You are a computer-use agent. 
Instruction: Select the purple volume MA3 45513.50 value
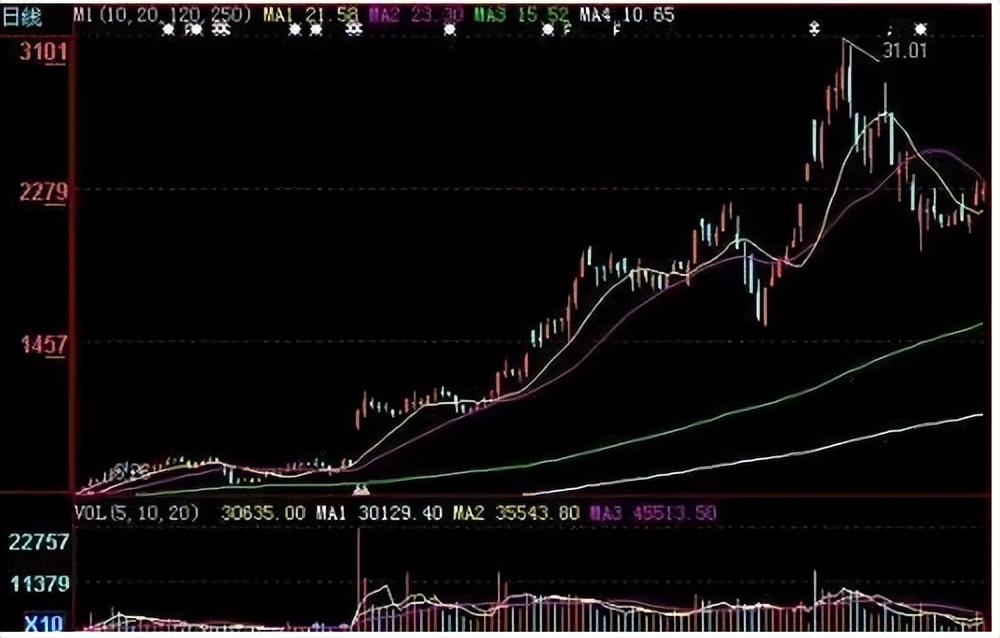click(653, 513)
